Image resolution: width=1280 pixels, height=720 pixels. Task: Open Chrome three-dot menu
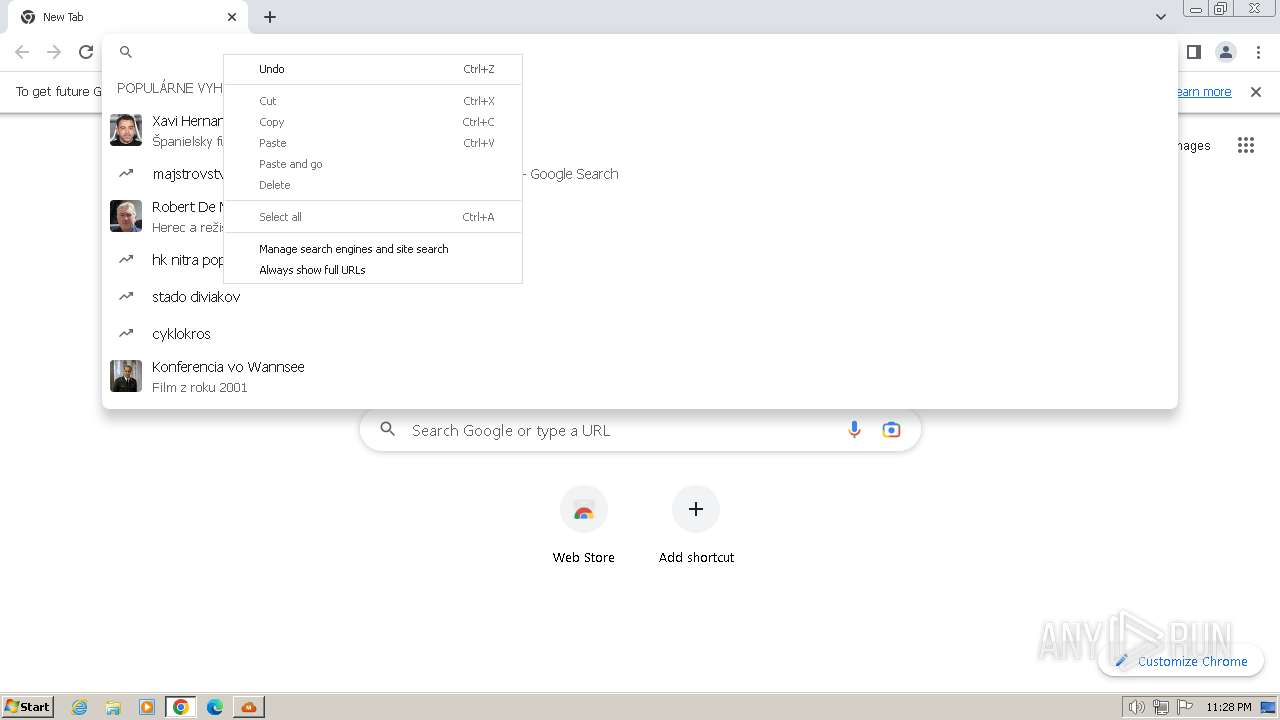pos(1258,52)
